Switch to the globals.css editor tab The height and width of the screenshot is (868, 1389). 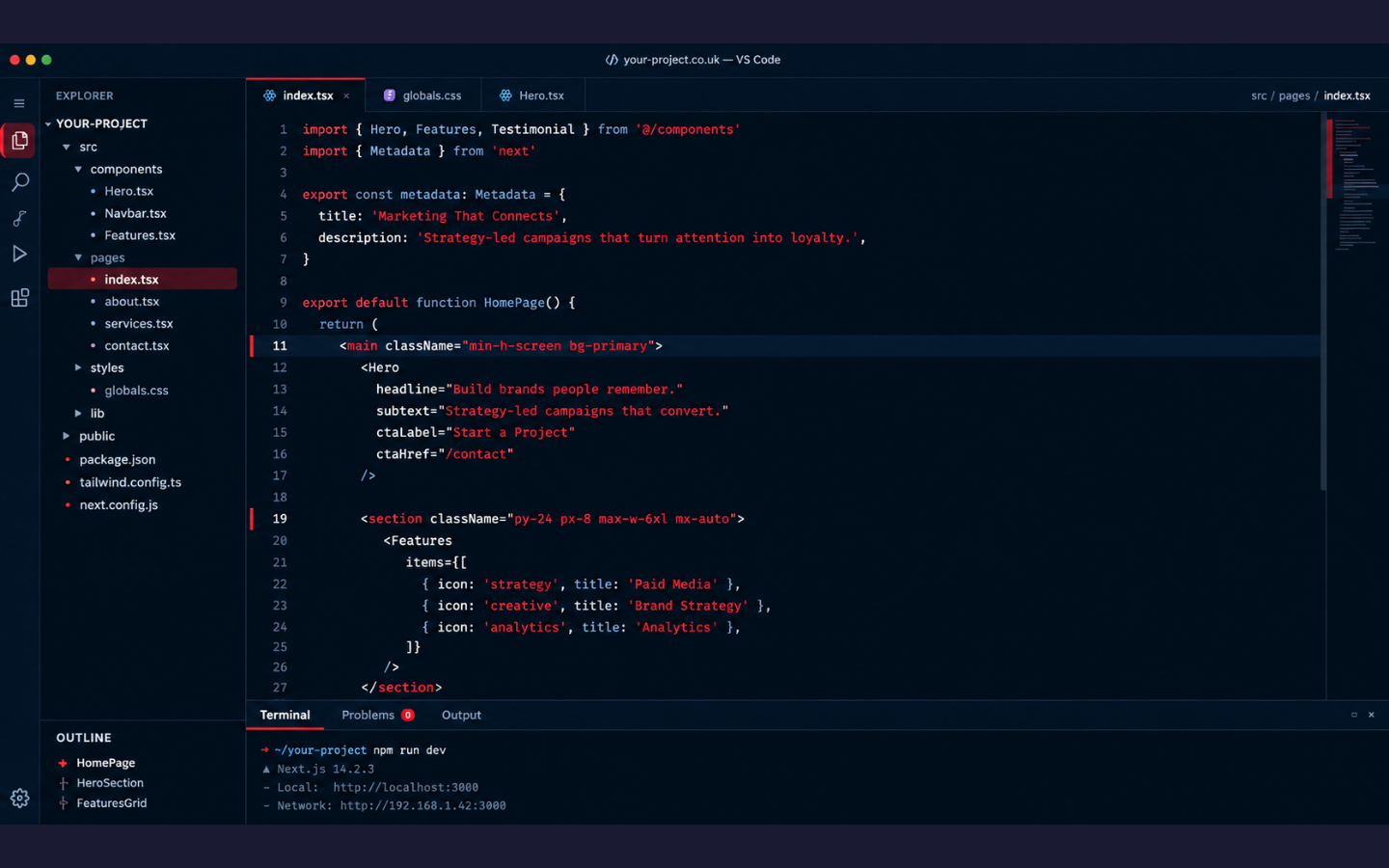422,95
